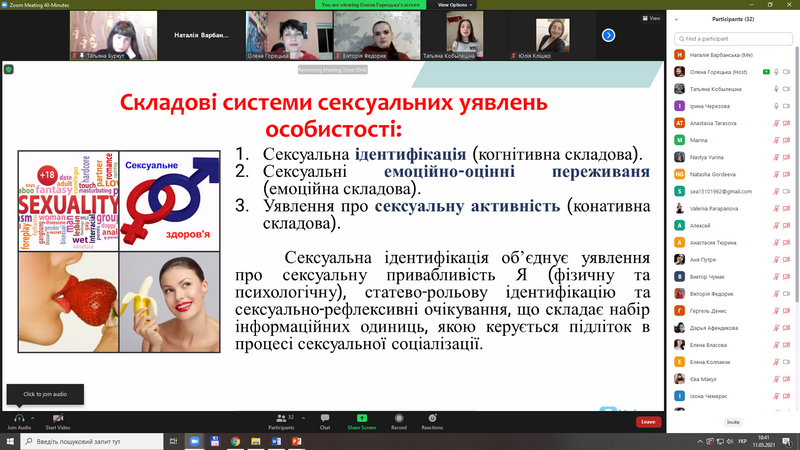800x450 pixels.
Task: Start video with the camera icon
Action: pyautogui.click(x=57, y=417)
